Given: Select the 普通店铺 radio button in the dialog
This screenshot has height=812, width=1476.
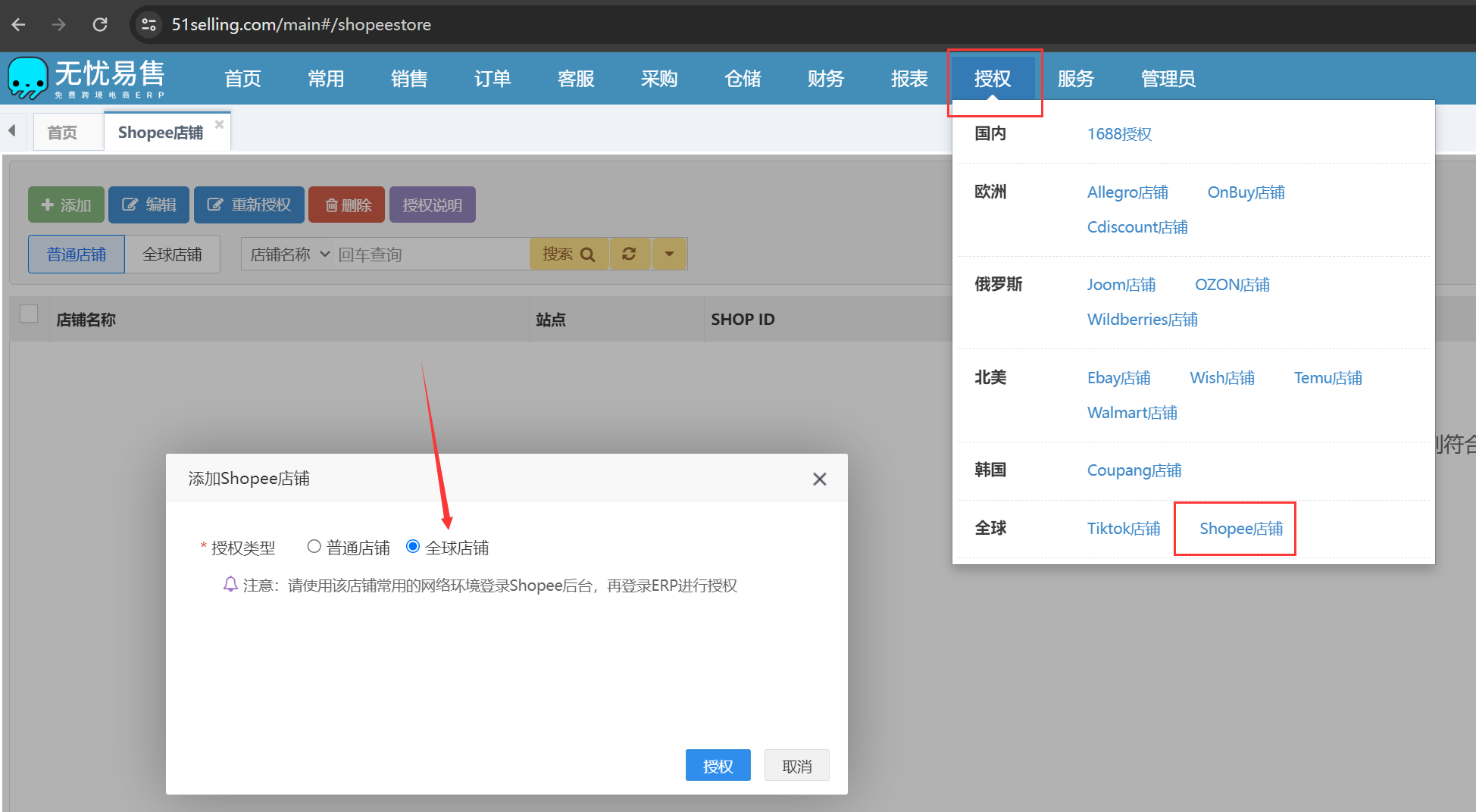Looking at the screenshot, I should [314, 546].
